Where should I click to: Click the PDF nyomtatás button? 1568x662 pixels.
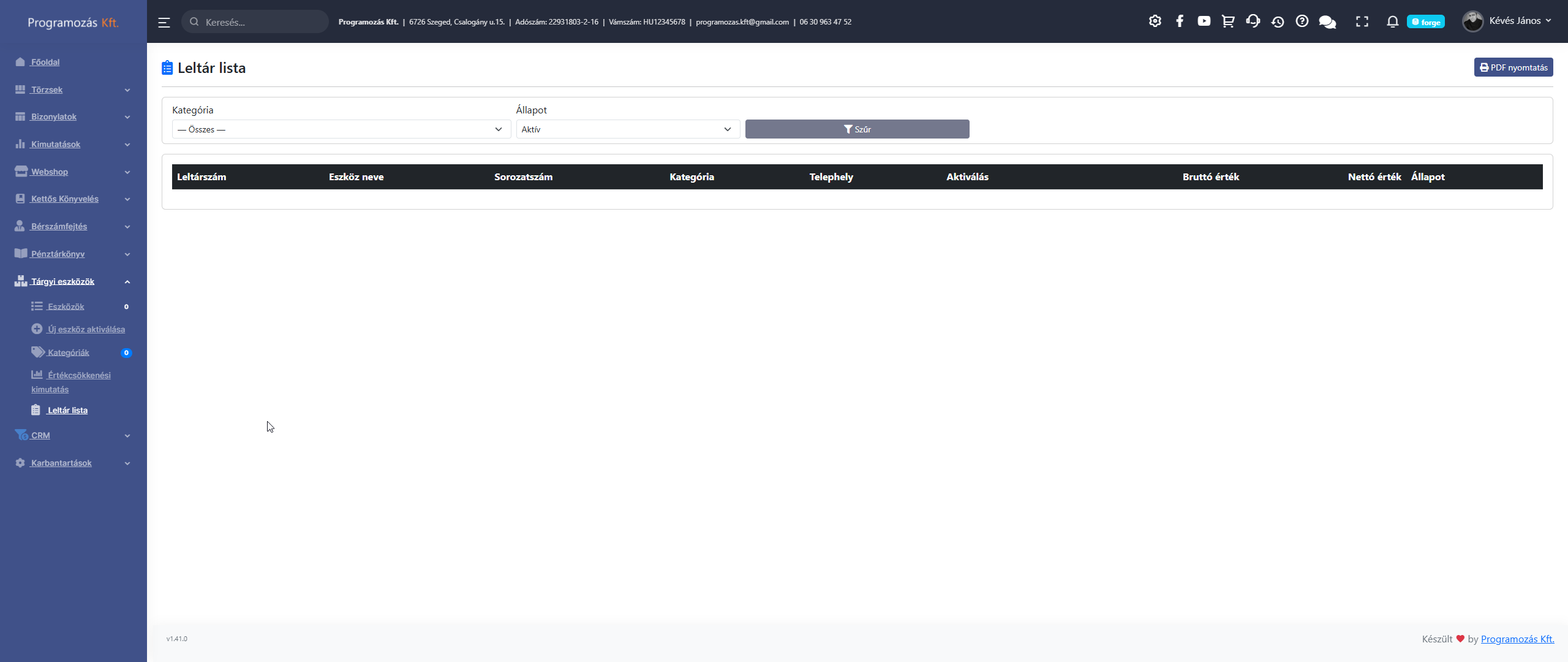tap(1513, 67)
